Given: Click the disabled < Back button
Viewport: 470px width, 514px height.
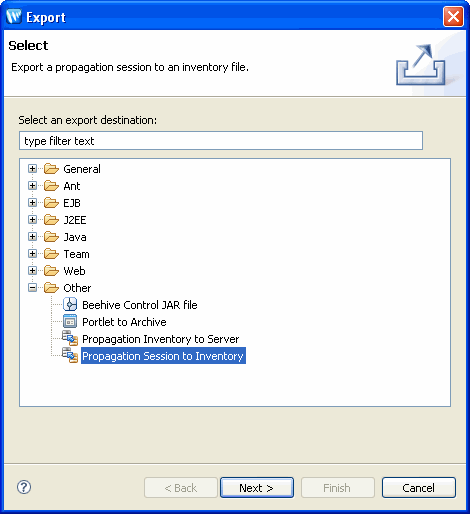Looking at the screenshot, I should tap(181, 488).
